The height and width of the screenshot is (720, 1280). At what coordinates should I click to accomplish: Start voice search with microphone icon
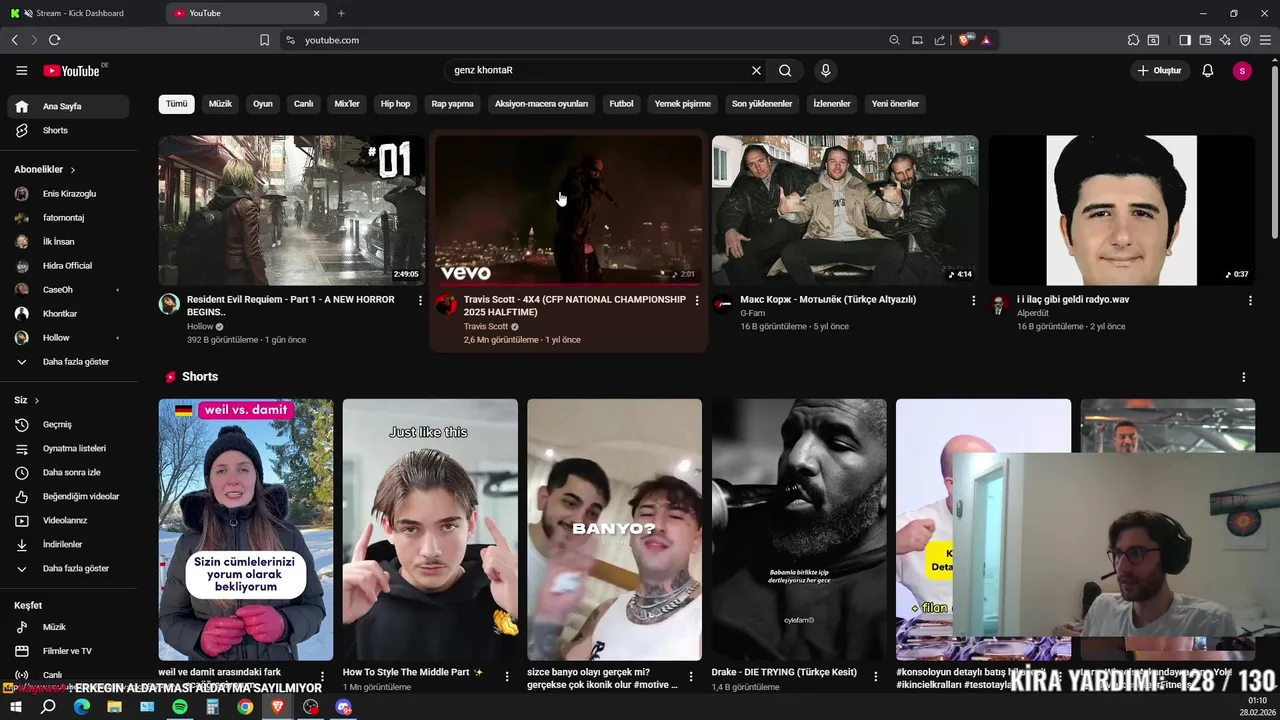[825, 70]
